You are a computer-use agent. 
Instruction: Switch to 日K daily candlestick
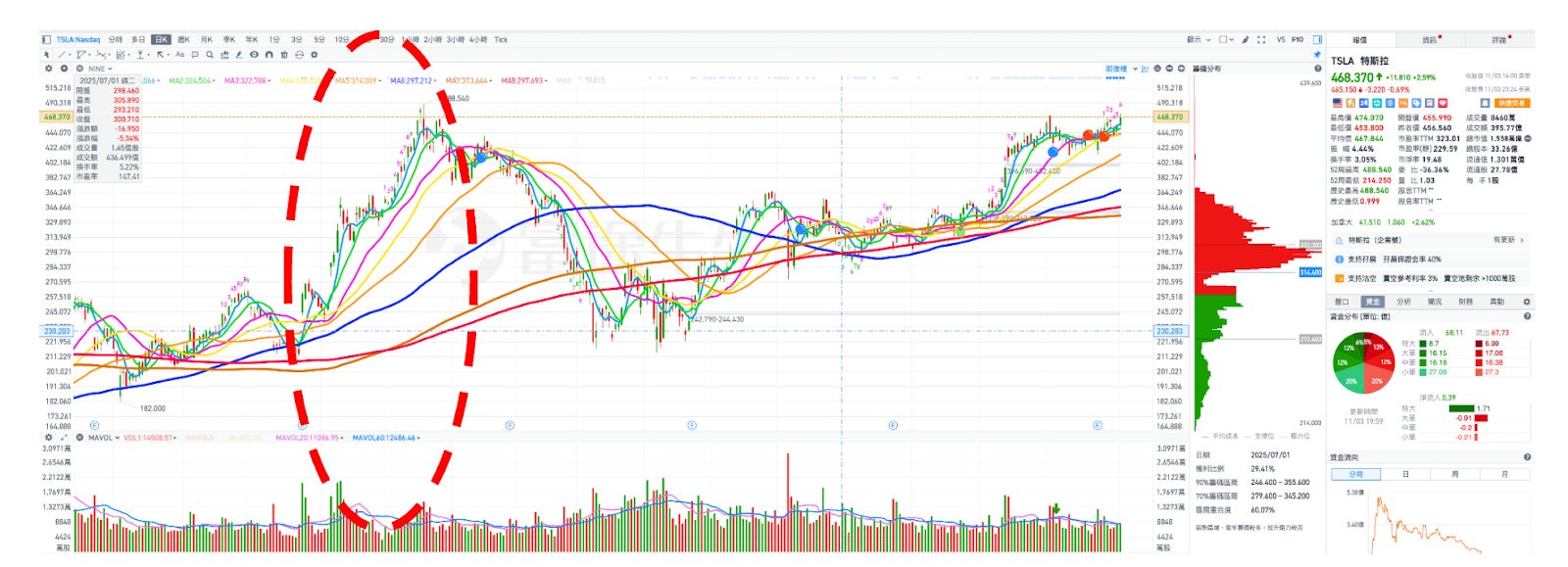pos(161,40)
